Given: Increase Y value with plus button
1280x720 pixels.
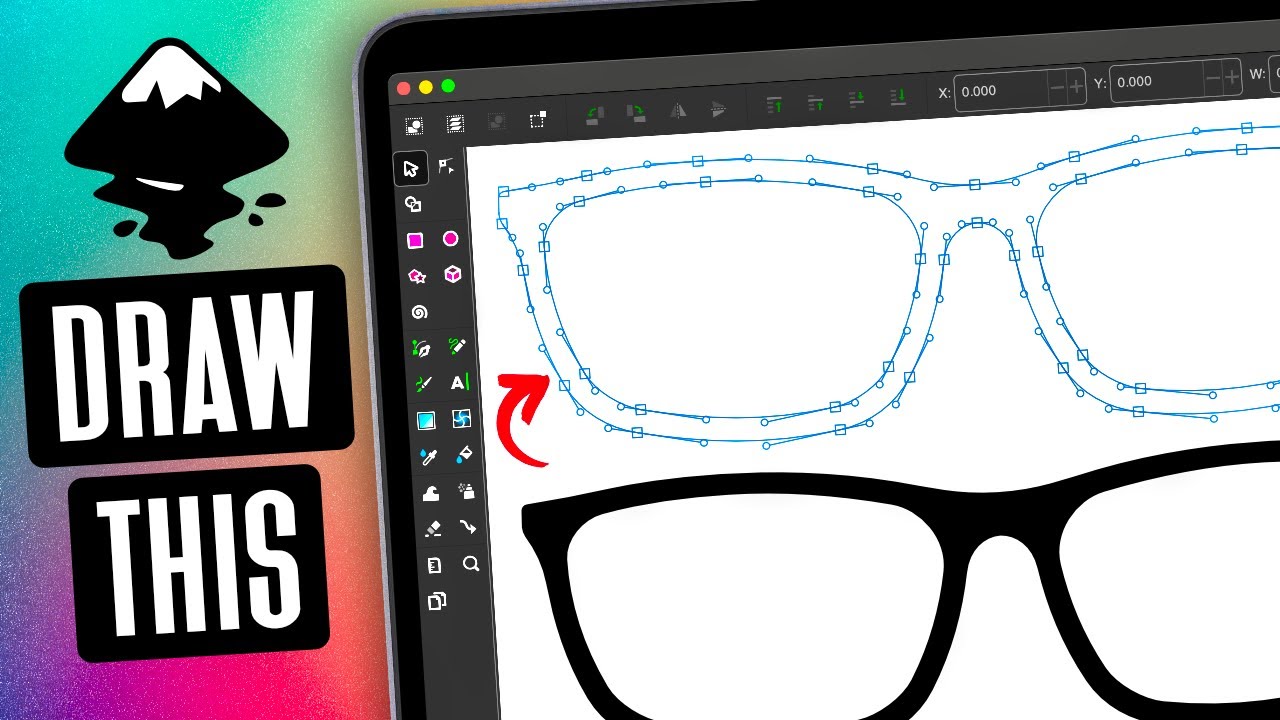Looking at the screenshot, I should (1230, 76).
